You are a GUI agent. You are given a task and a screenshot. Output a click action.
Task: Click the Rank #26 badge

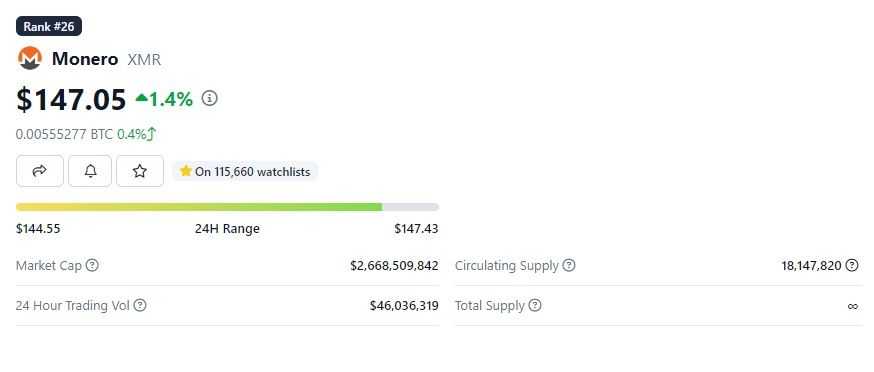pos(49,26)
